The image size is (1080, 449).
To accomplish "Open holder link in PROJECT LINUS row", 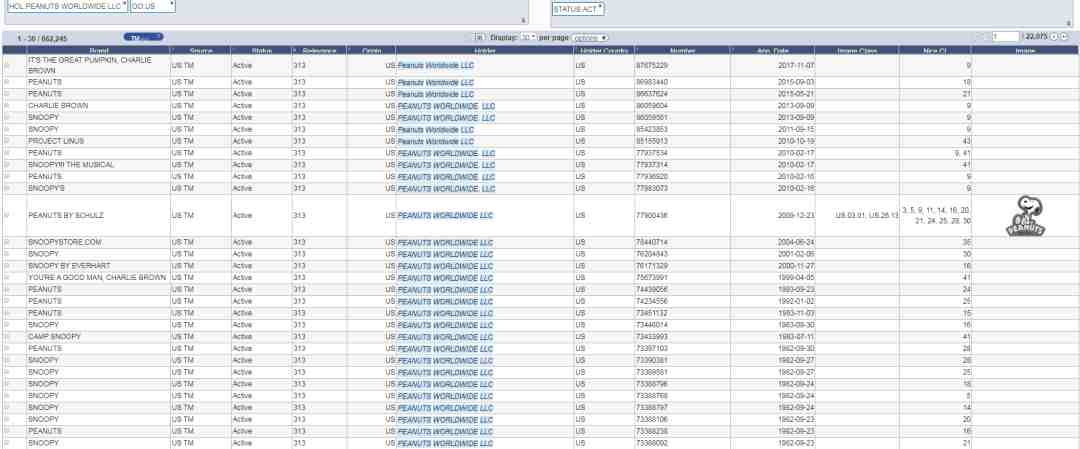I will tap(435, 141).
